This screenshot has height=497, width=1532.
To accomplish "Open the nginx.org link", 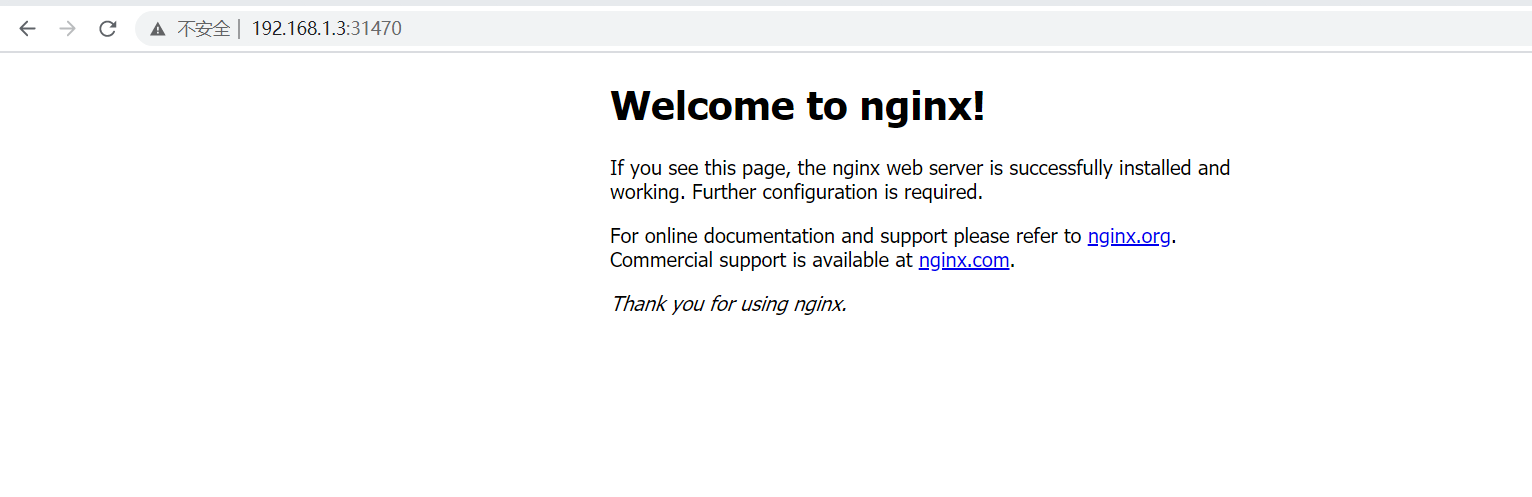I will 1129,236.
